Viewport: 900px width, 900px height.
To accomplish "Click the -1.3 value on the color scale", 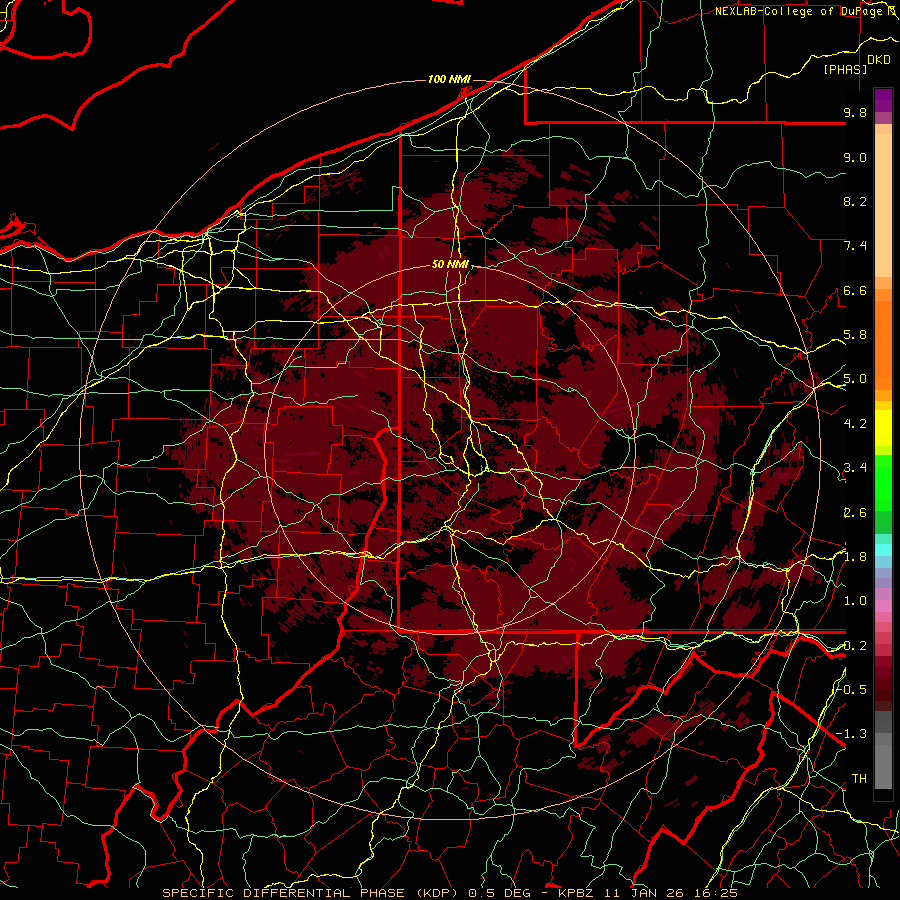I will point(852,734).
